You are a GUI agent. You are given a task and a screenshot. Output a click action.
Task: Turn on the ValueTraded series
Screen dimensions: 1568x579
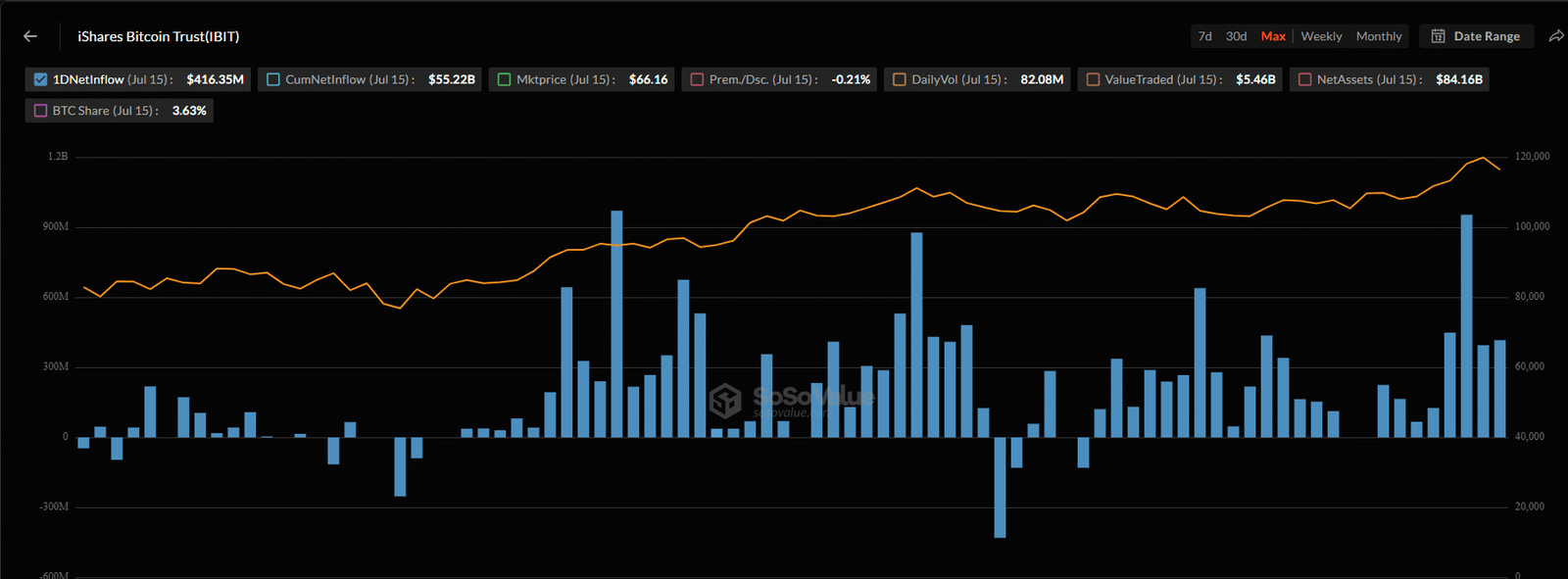pos(1093,79)
